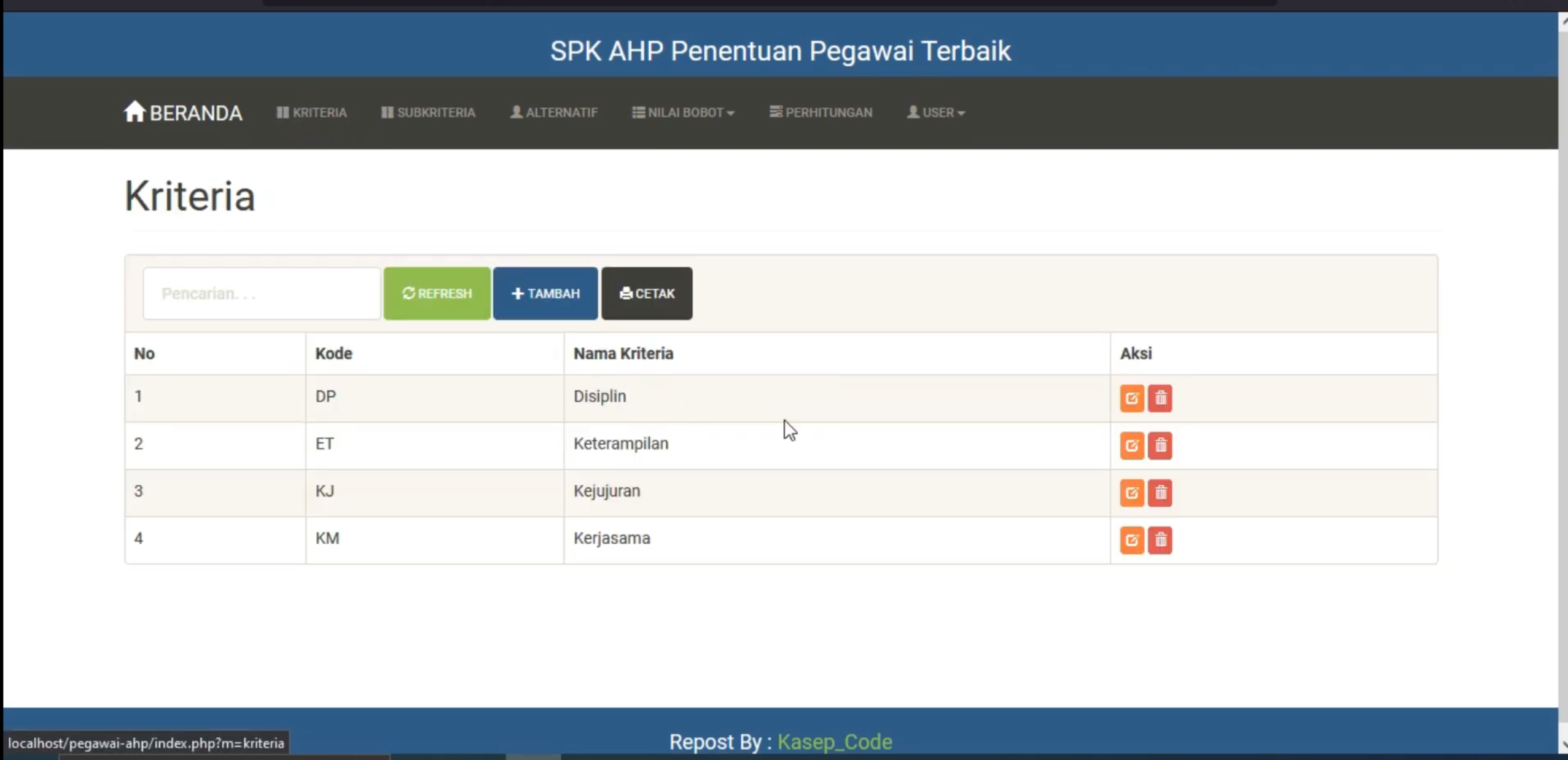This screenshot has width=1568, height=760.
Task: Expand the User dropdown menu
Action: pos(935,112)
